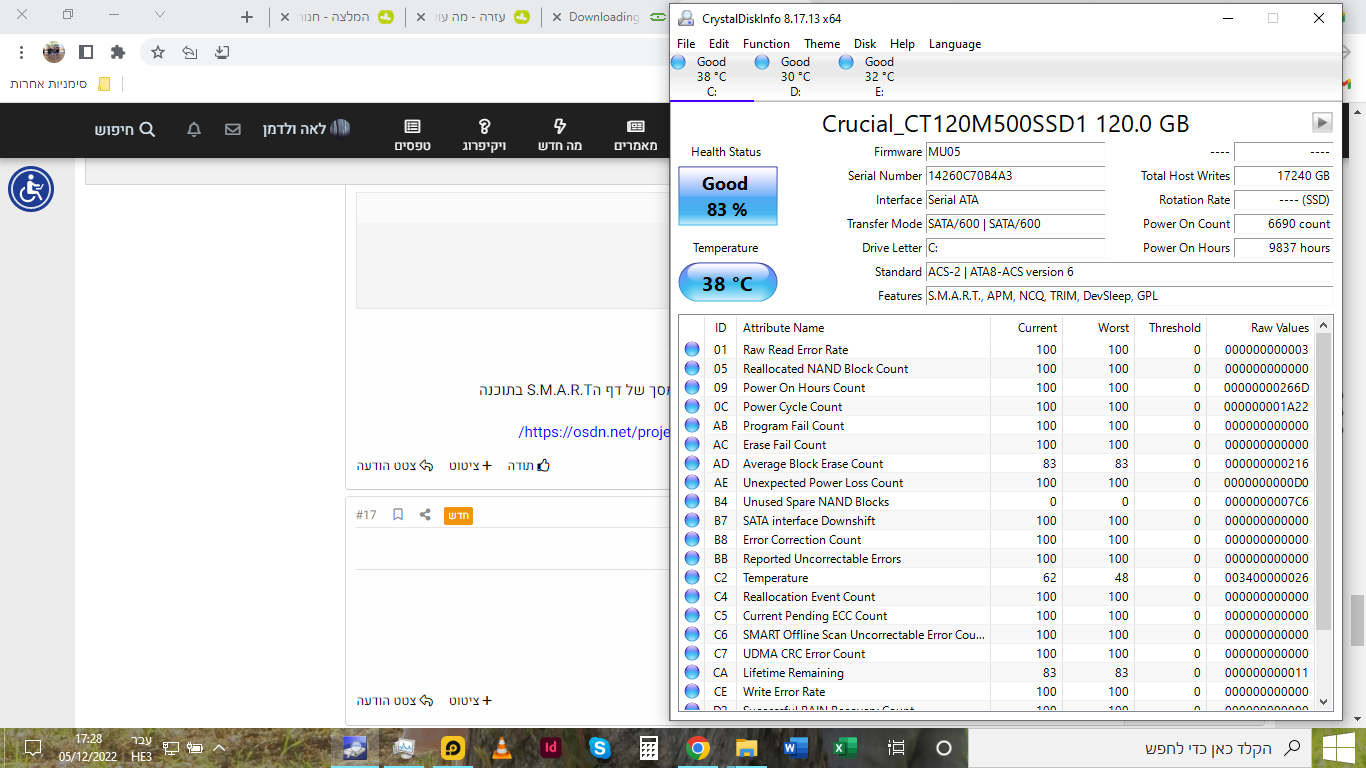Open the osdn.net link in the post
Screen dimensions: 1366x768
(593, 432)
